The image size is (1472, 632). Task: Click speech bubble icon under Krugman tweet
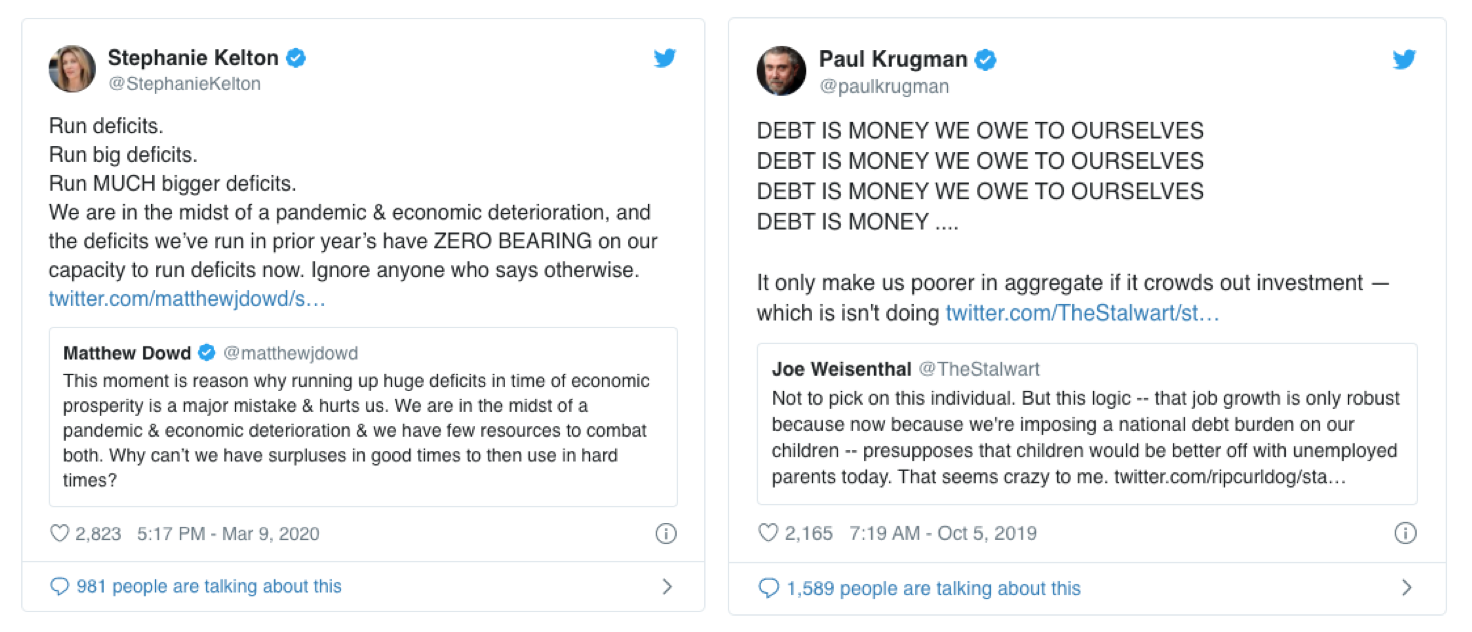[768, 588]
